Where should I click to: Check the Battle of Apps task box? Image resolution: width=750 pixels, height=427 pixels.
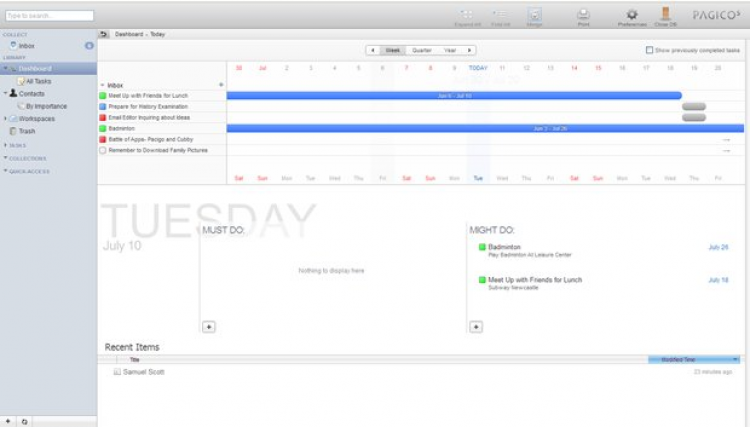click(x=102, y=140)
